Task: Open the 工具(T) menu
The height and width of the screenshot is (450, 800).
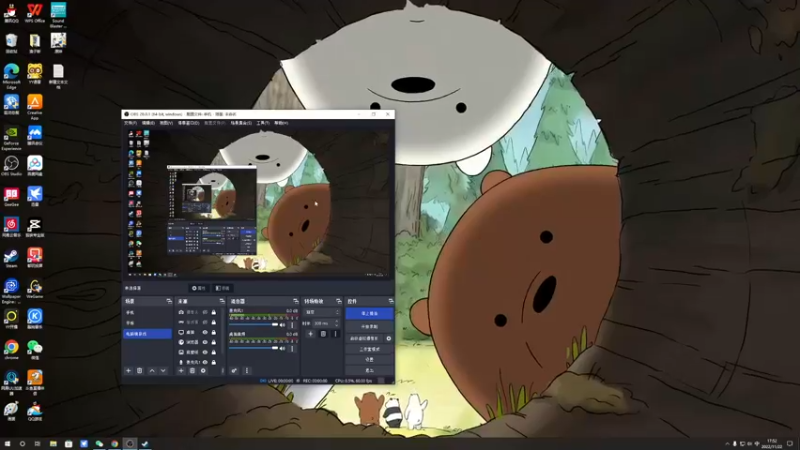Action: [x=263, y=123]
